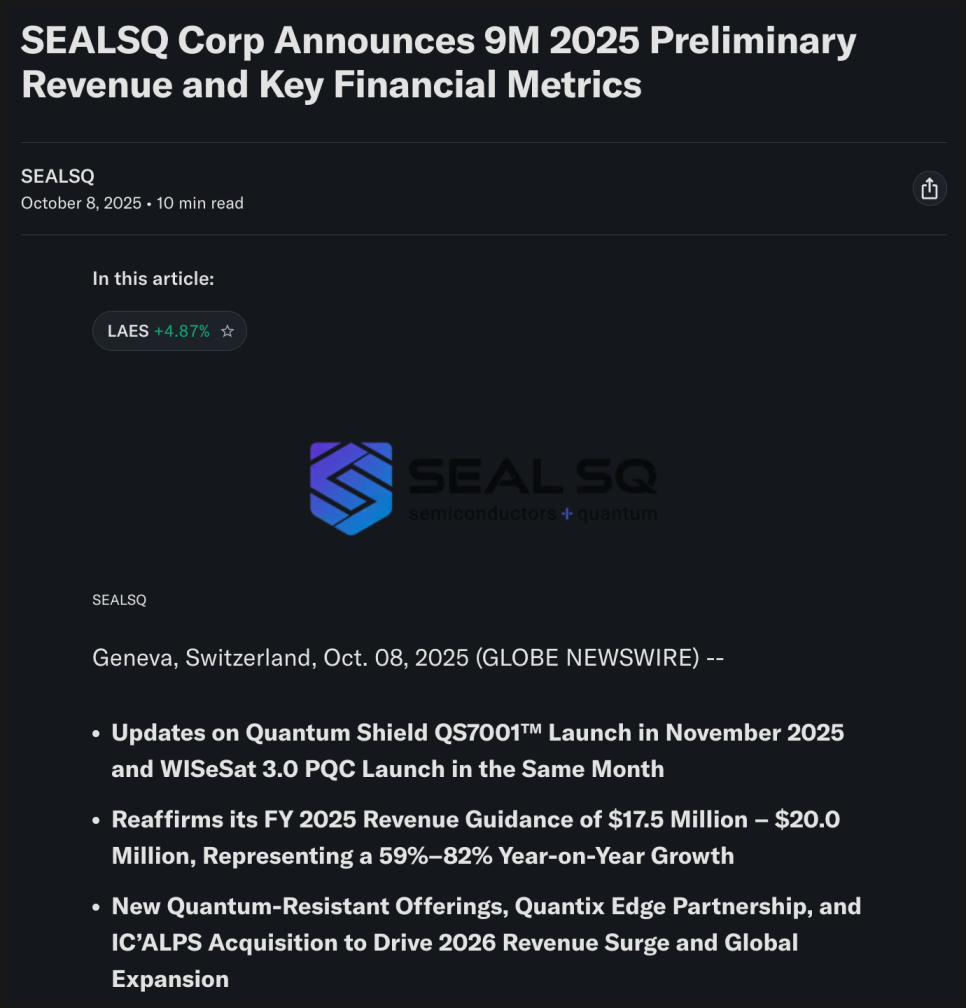
Task: Click the Quantum Shield QS7001 bullet point
Action: [477, 733]
